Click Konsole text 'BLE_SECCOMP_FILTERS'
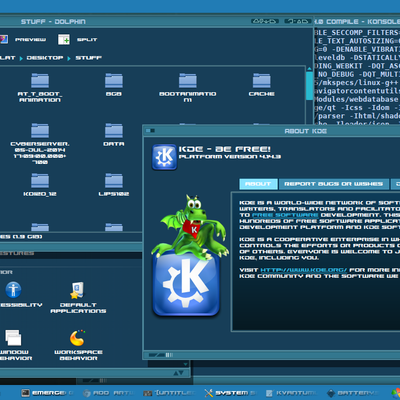 pyautogui.click(x=357, y=33)
